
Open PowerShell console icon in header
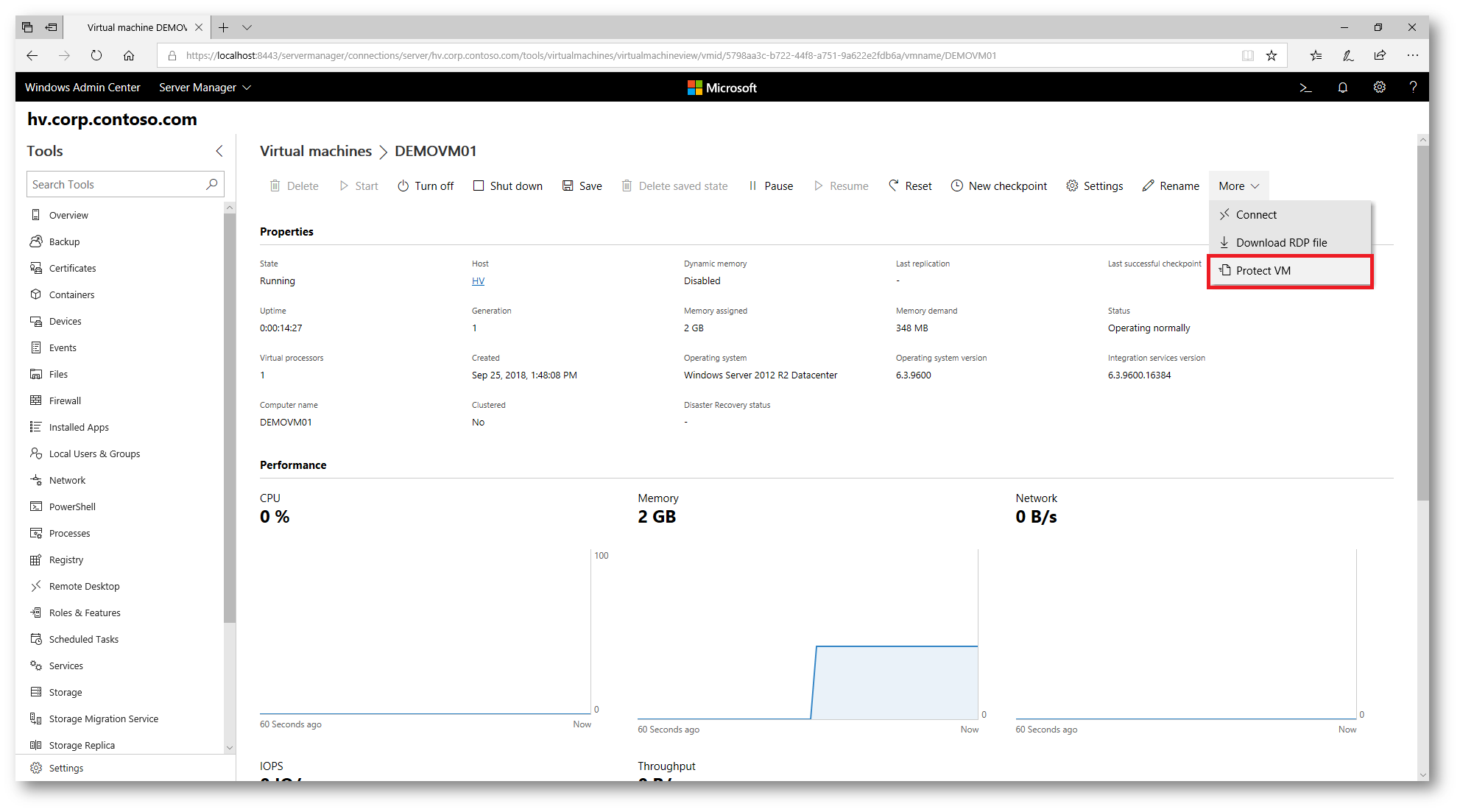tap(1305, 88)
